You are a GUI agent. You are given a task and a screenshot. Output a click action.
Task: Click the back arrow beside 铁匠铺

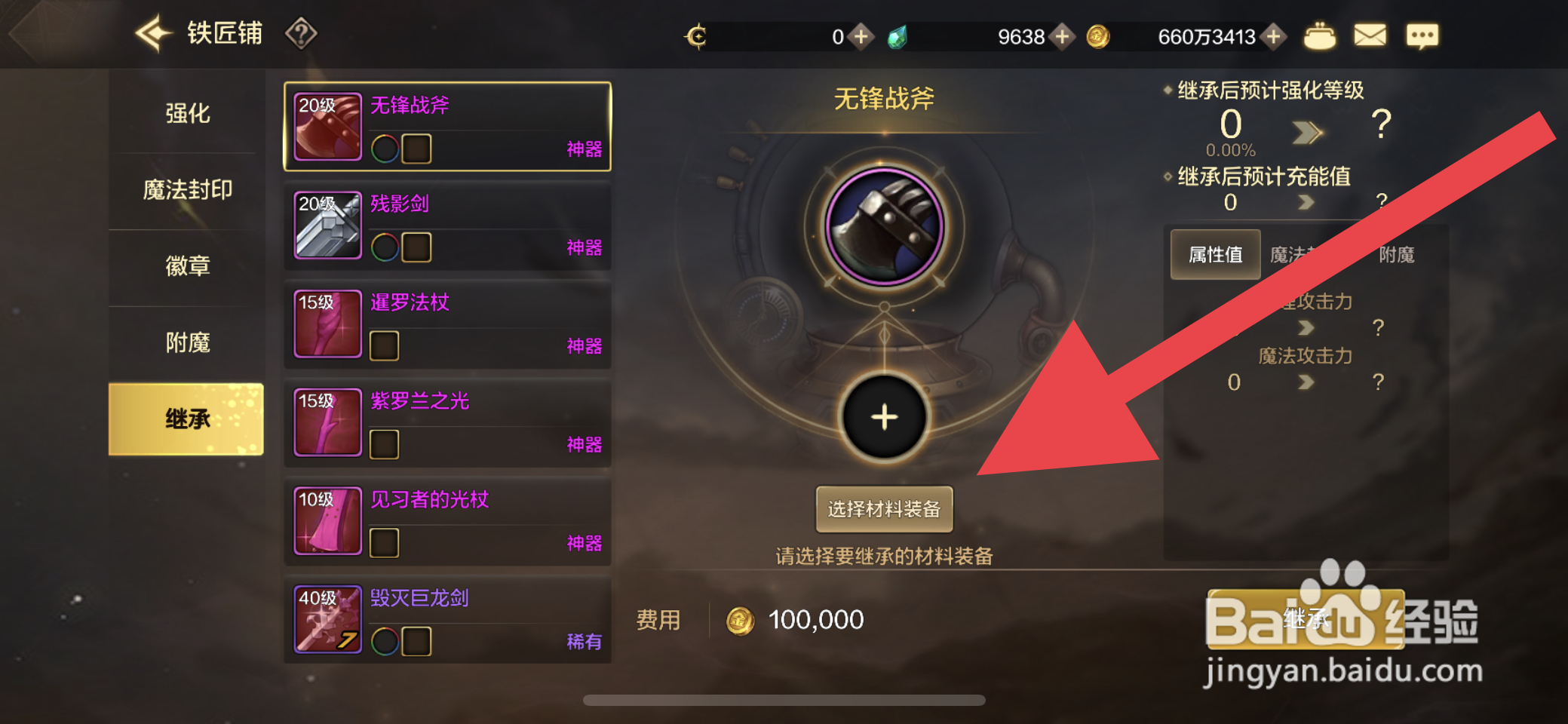pos(154,33)
